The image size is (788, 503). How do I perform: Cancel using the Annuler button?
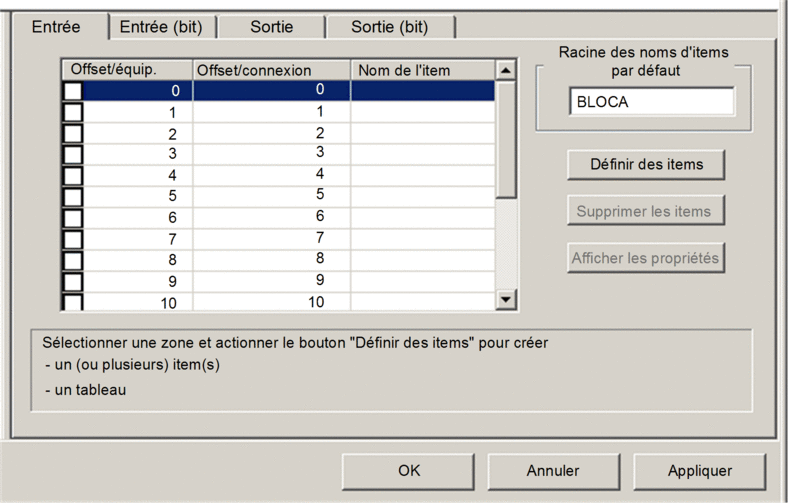553,471
